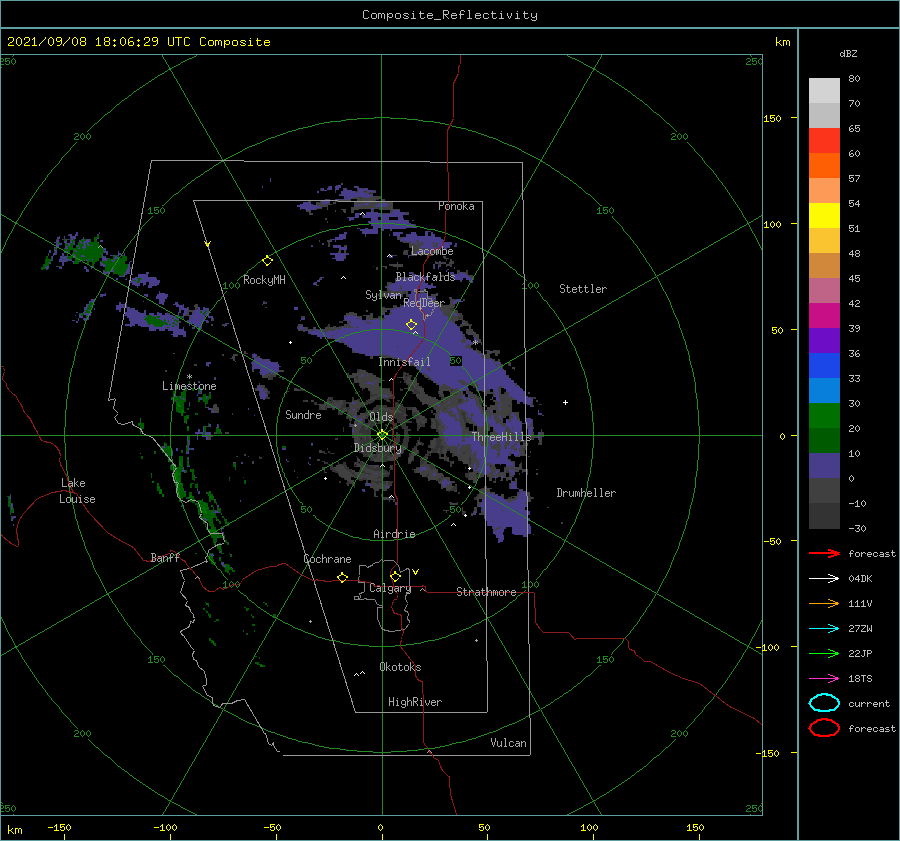Click the dBZ legend heading

coord(848,53)
